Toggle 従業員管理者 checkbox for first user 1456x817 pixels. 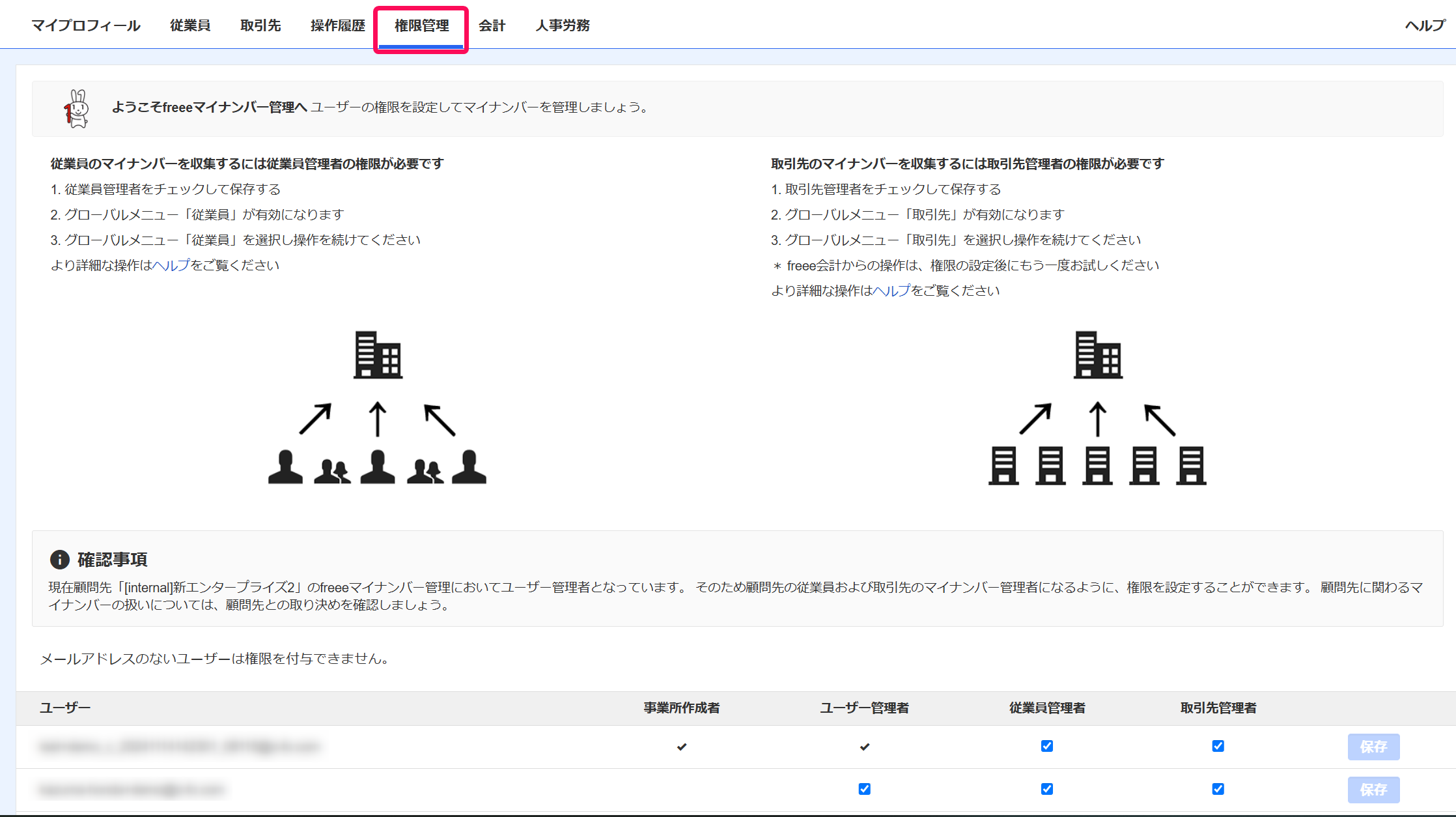(x=1046, y=746)
